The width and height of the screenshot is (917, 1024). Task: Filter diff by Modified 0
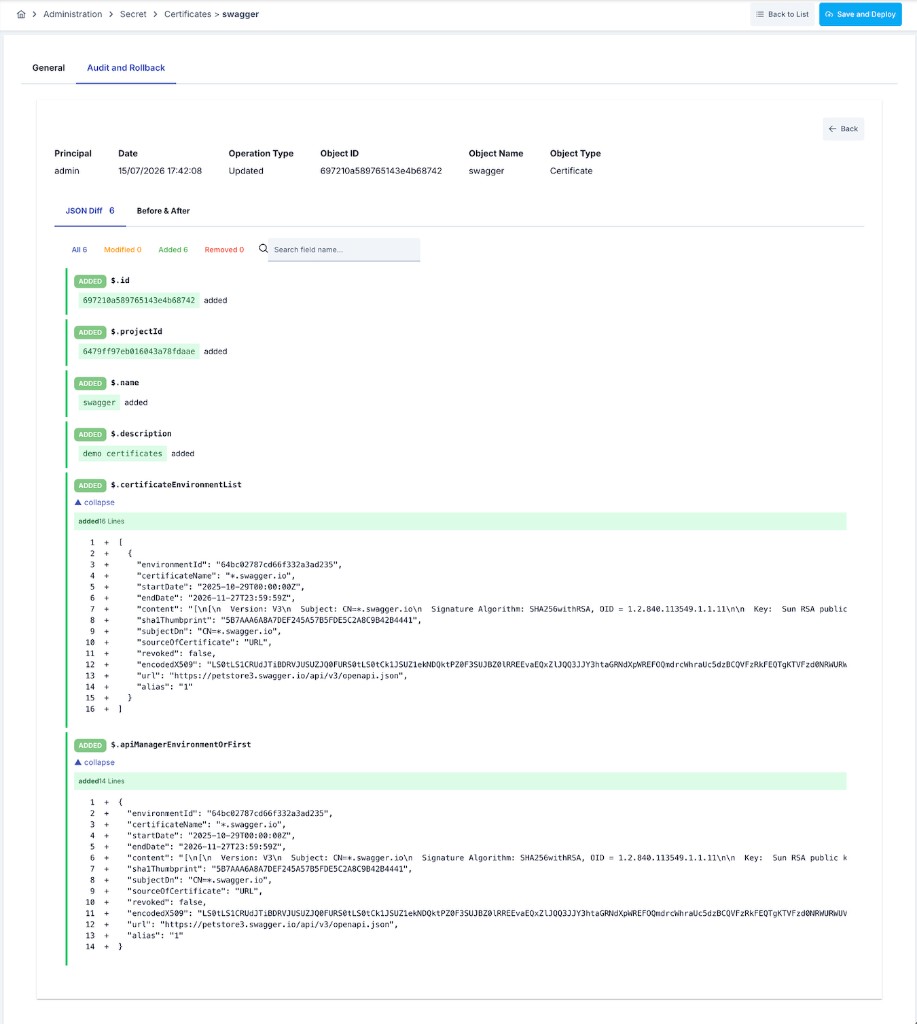tap(123, 249)
